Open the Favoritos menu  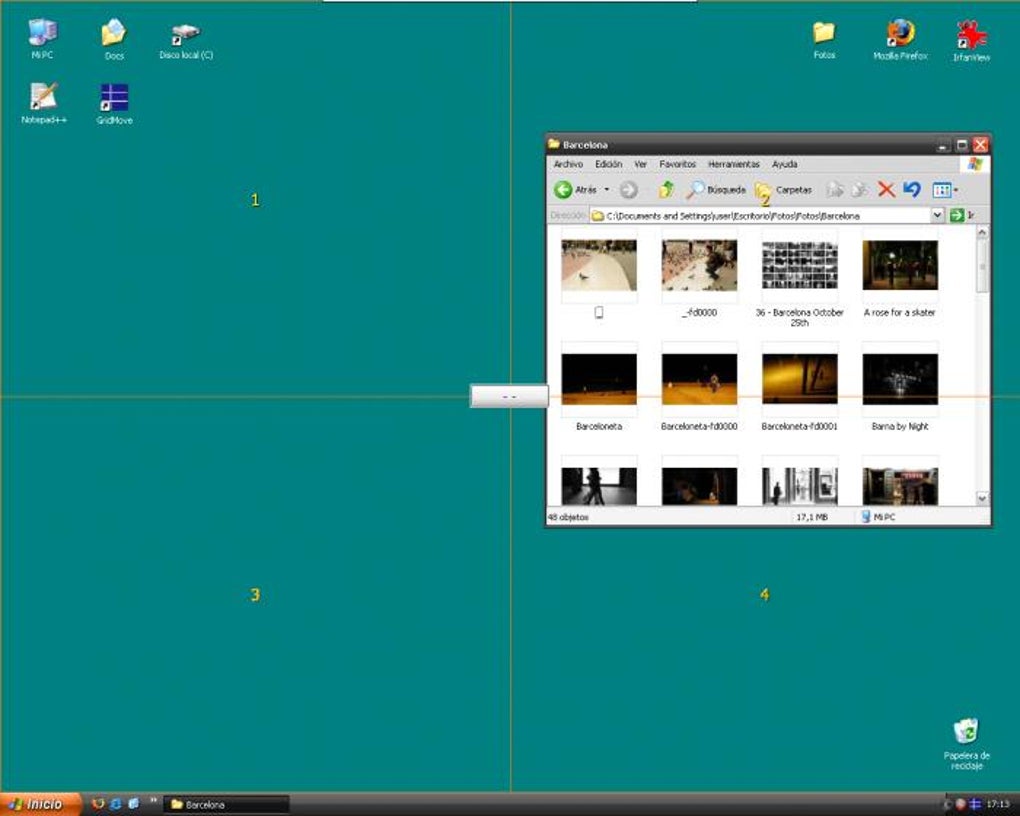pyautogui.click(x=677, y=164)
